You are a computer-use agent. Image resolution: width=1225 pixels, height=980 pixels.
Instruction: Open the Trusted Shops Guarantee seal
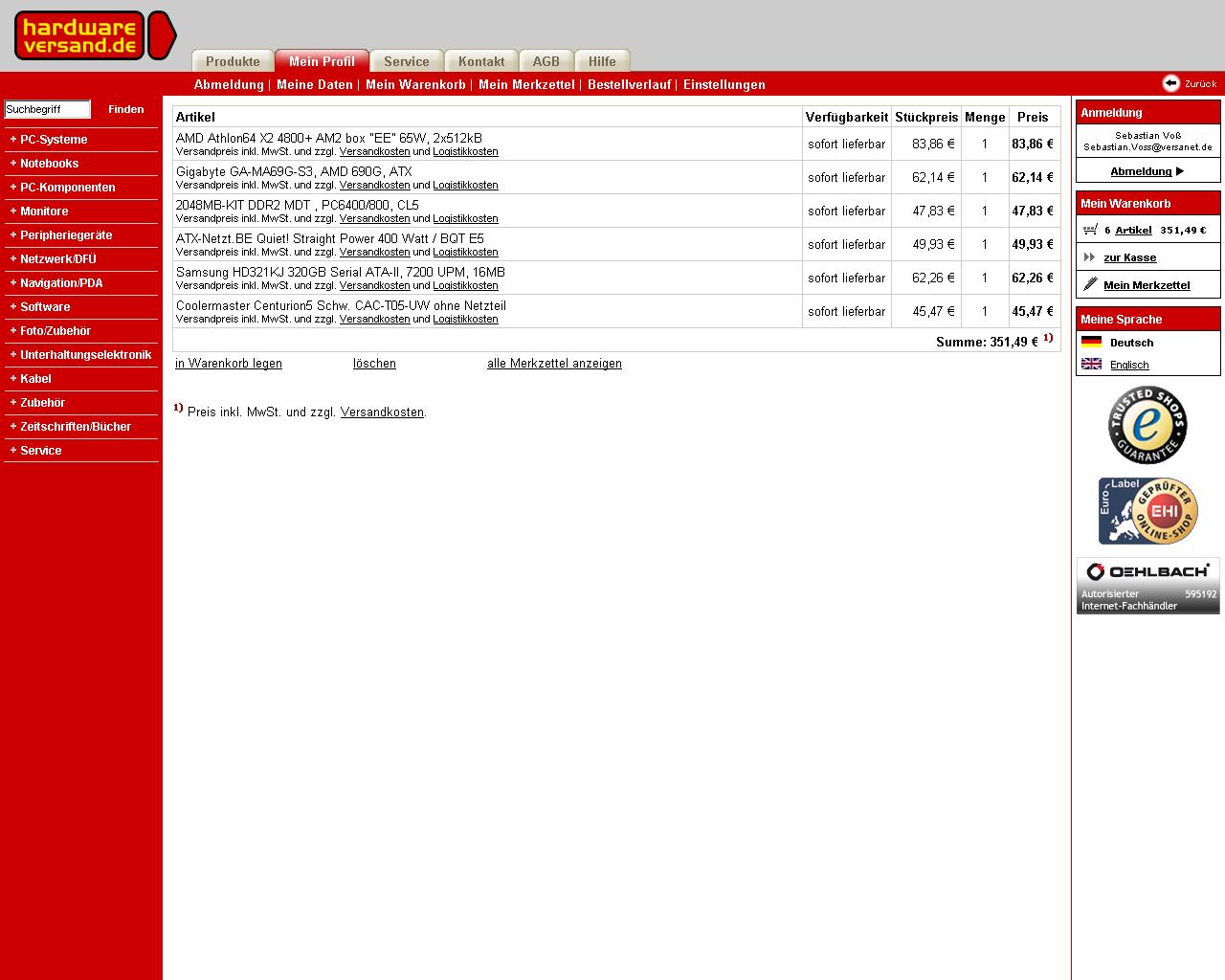[x=1147, y=425]
